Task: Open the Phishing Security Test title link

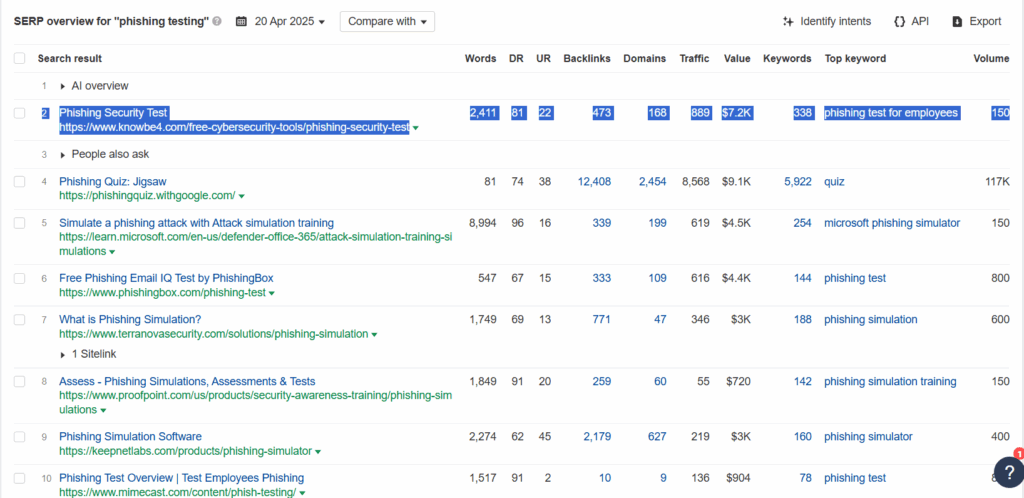Action: pyautogui.click(x=114, y=113)
